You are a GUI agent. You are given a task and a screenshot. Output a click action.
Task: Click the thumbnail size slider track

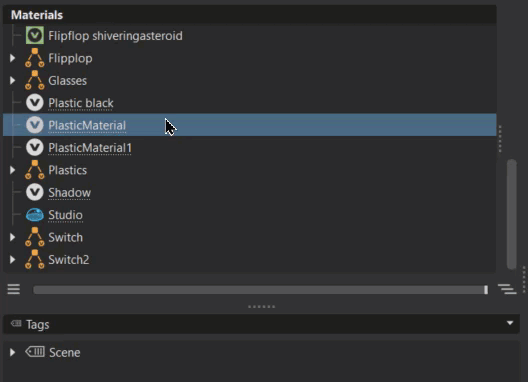[x=261, y=290]
